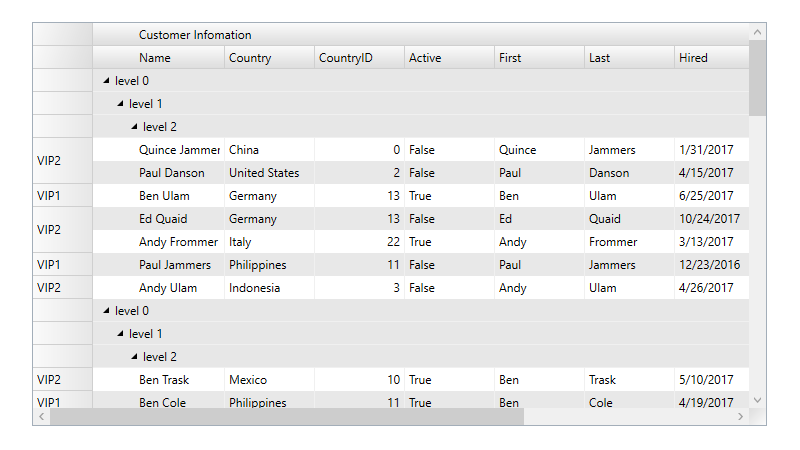Click the horizontal scrollbar left arrow
The width and height of the screenshot is (800, 450).
pyautogui.click(x=42, y=416)
